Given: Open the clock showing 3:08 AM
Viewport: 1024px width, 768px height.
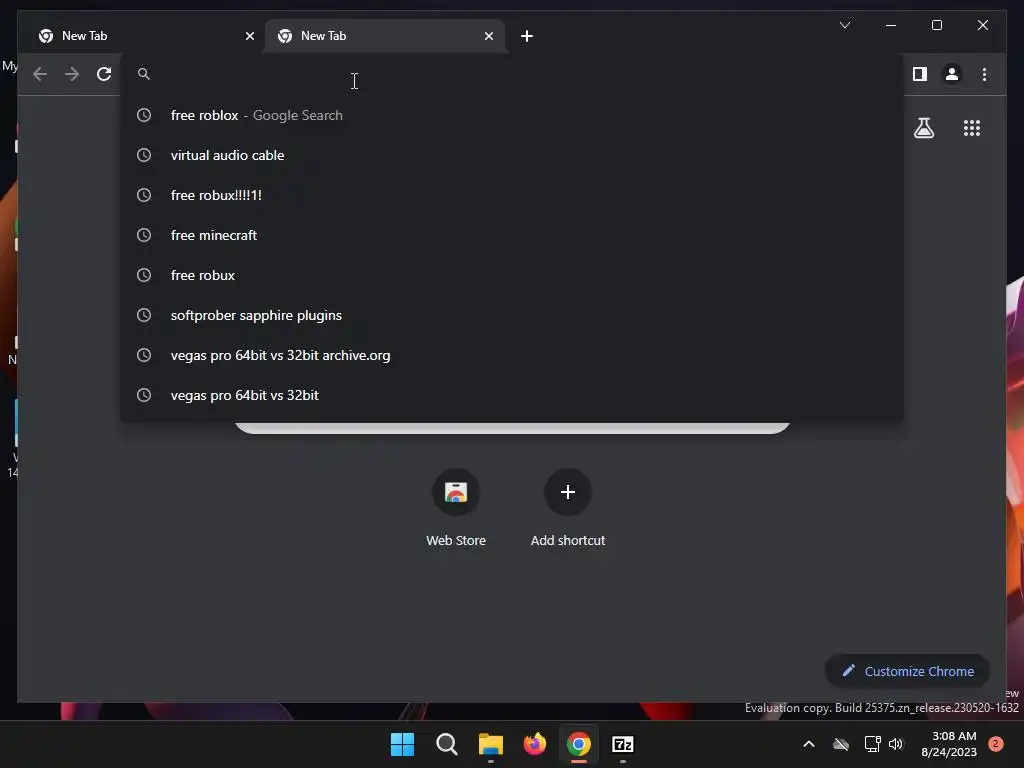Looking at the screenshot, I should pyautogui.click(x=949, y=744).
